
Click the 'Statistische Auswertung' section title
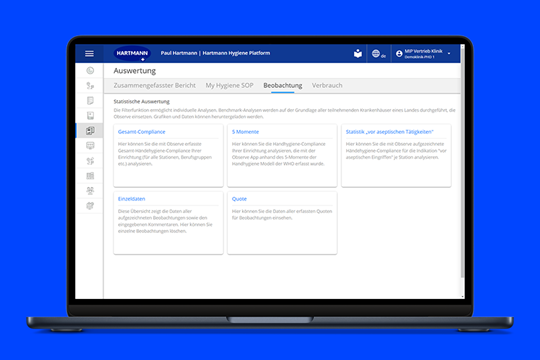142,102
